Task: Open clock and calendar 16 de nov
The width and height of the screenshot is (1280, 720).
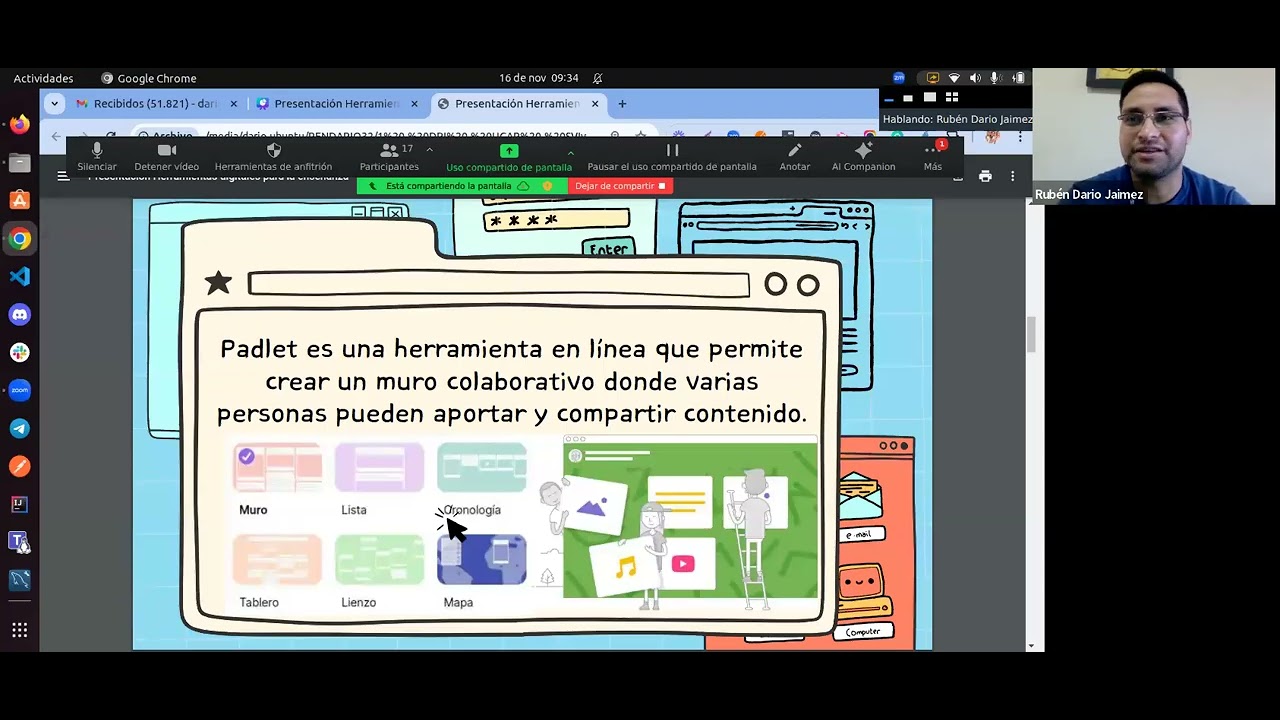Action: click(539, 78)
